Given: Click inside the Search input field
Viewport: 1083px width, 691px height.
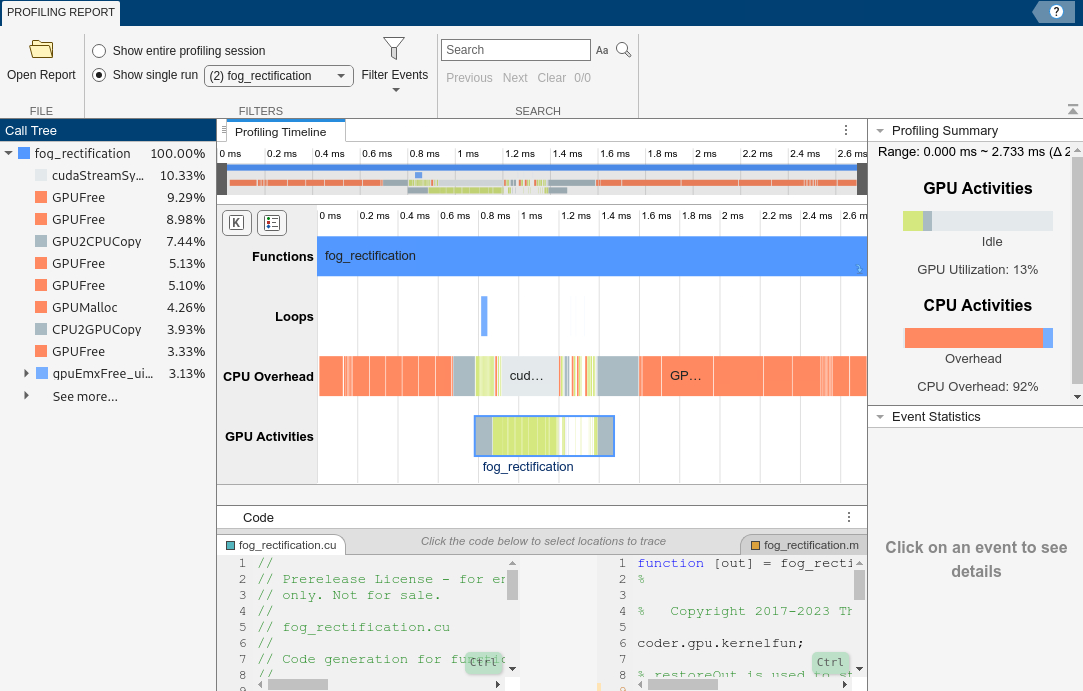Looking at the screenshot, I should (516, 49).
